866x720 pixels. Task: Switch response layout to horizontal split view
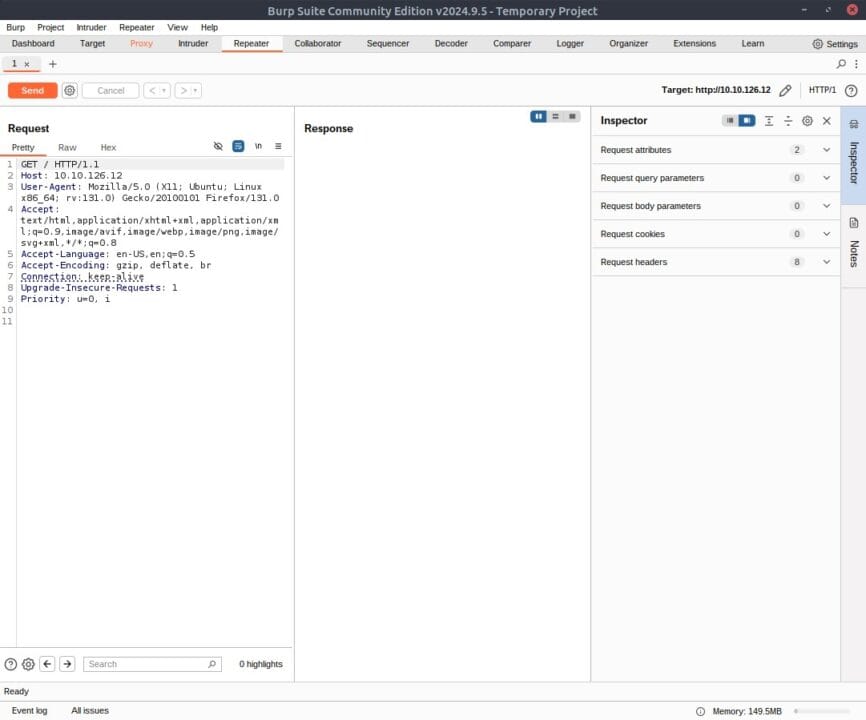[555, 116]
